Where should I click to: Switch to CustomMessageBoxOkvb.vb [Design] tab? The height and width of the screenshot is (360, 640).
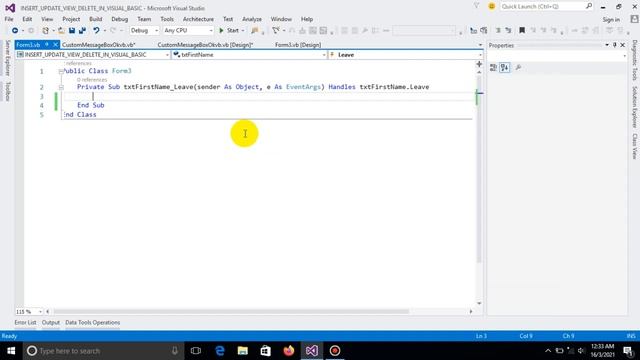(205, 45)
